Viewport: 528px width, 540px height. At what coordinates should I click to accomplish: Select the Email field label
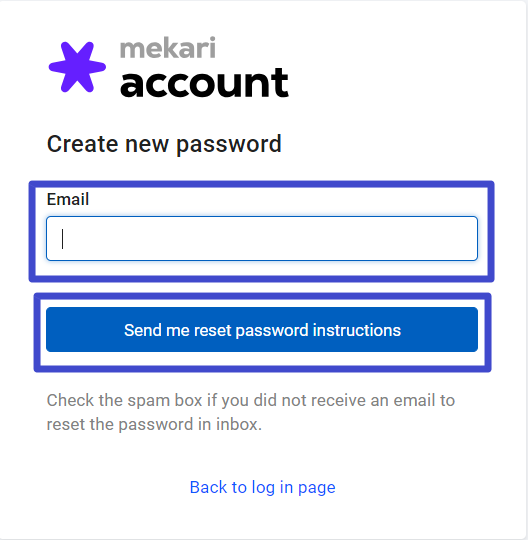click(68, 199)
